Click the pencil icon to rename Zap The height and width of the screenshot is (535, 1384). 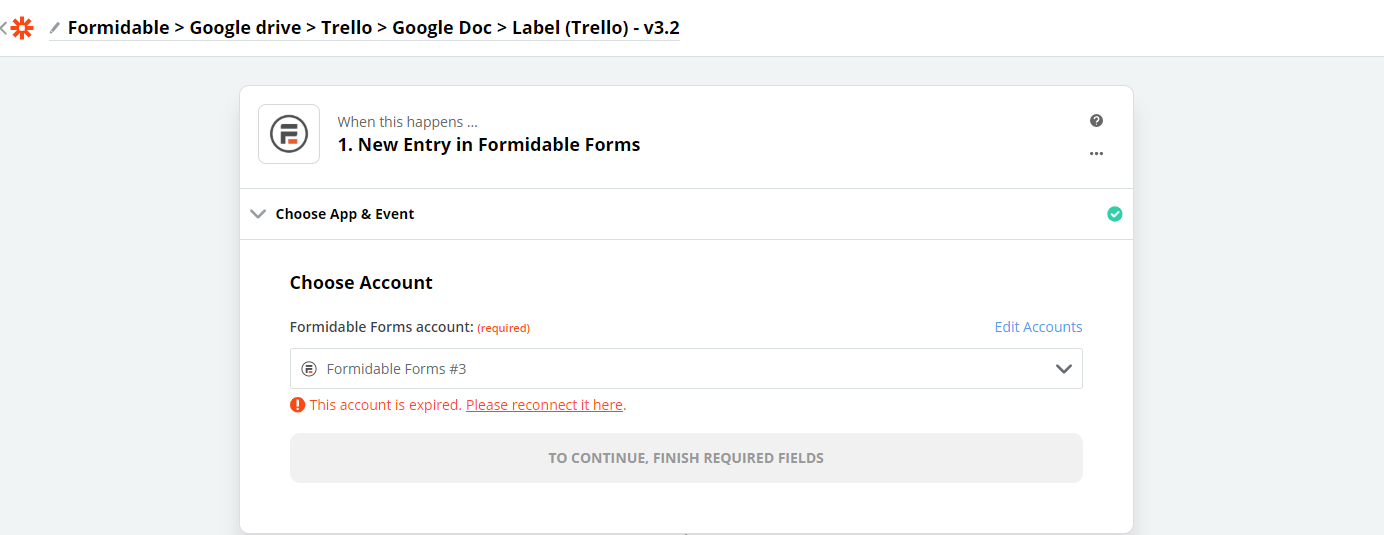pos(55,28)
